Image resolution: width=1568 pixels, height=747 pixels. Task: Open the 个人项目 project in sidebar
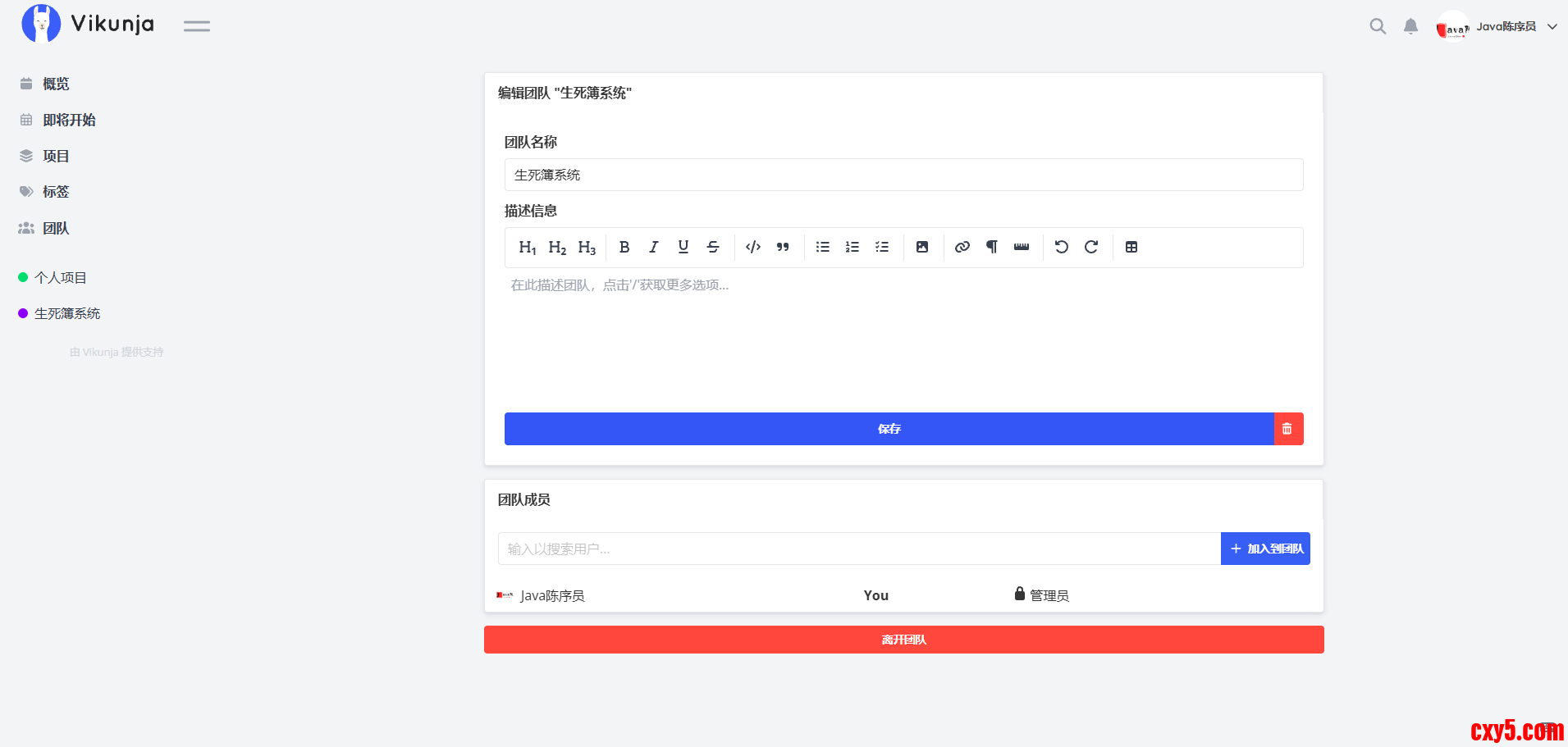[60, 277]
